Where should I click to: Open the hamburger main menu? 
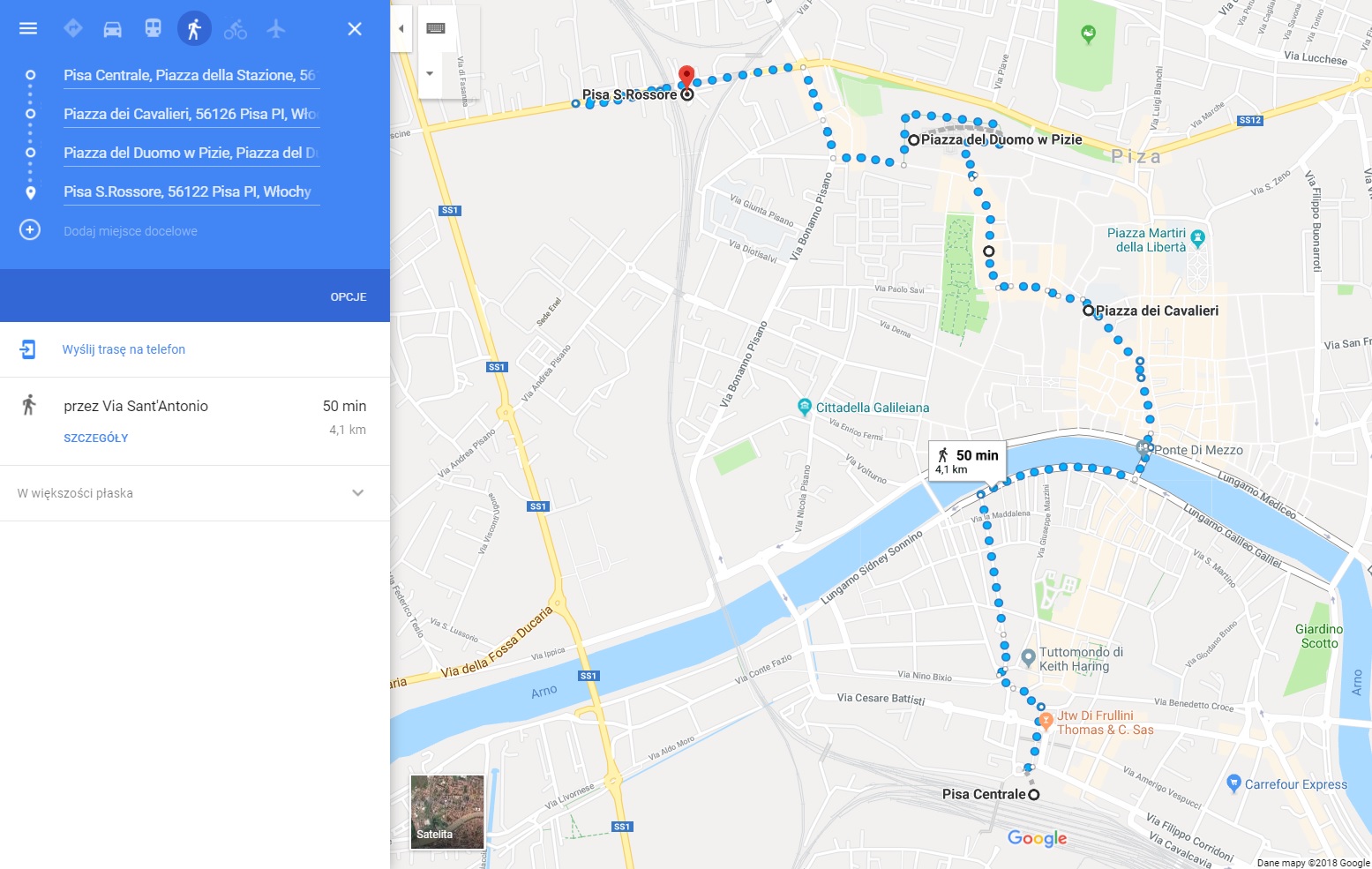point(28,28)
